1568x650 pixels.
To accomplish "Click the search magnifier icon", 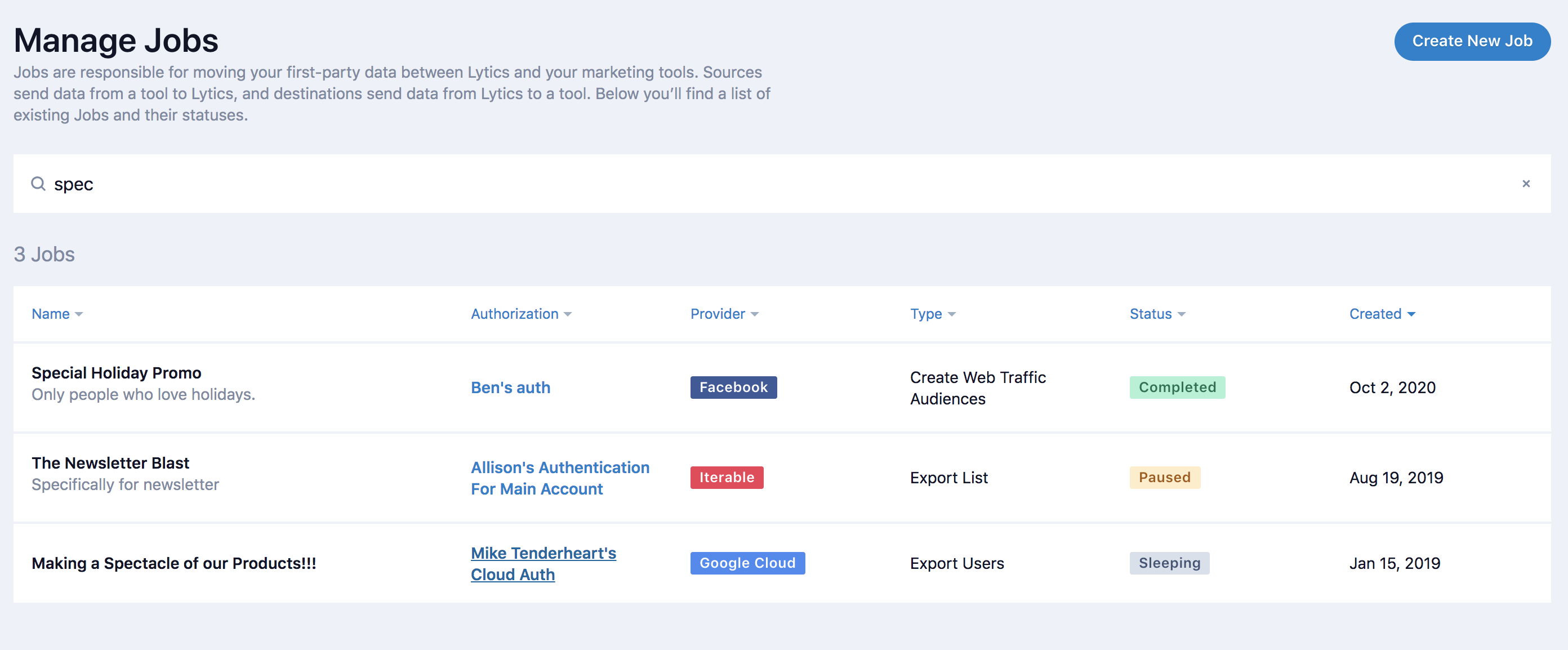I will click(38, 184).
